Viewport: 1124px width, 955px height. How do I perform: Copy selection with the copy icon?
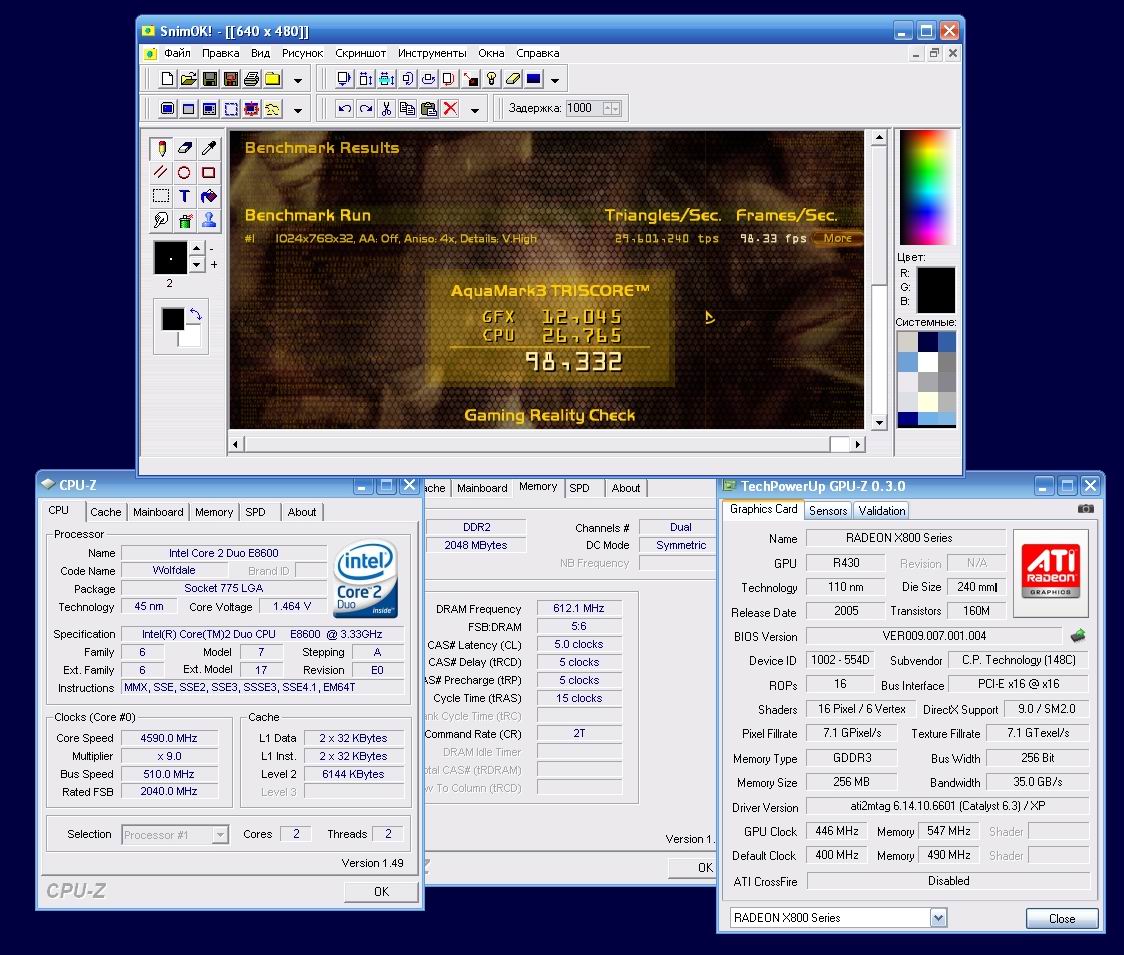pyautogui.click(x=407, y=108)
